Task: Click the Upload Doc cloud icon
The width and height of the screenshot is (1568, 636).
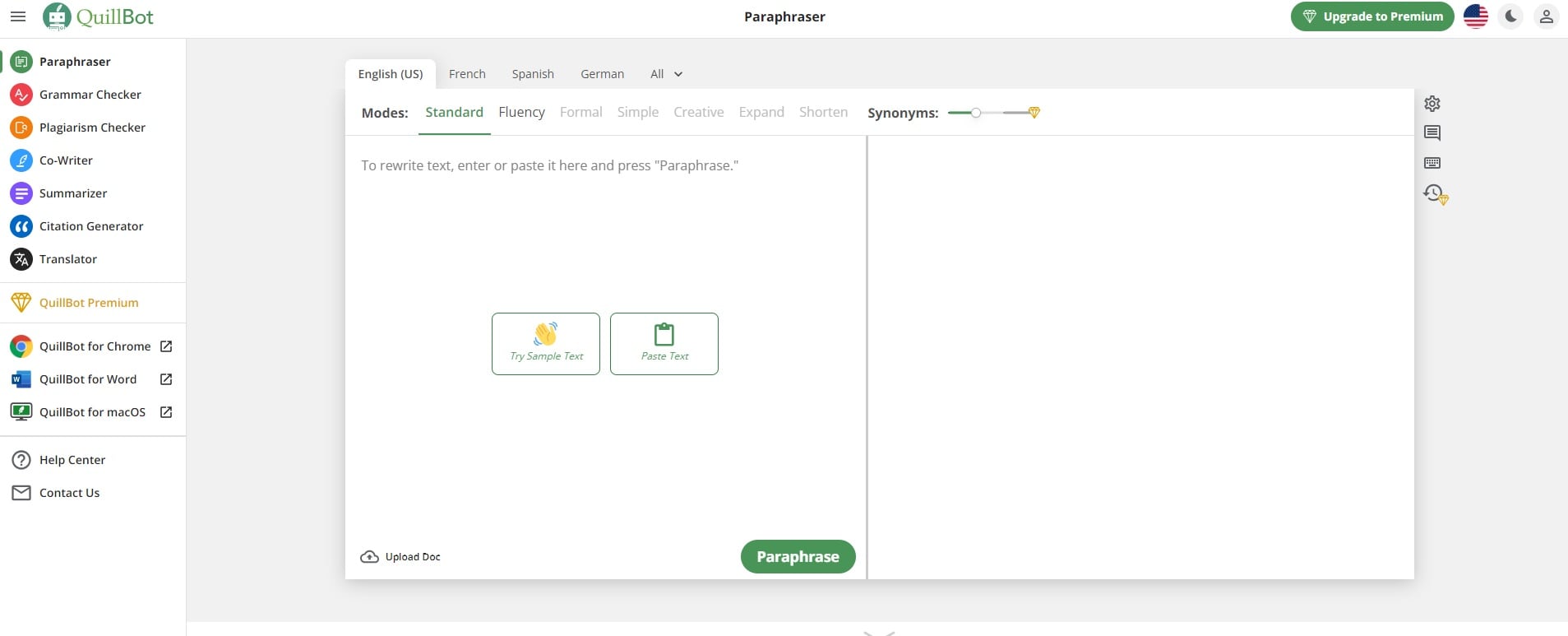Action: click(370, 557)
